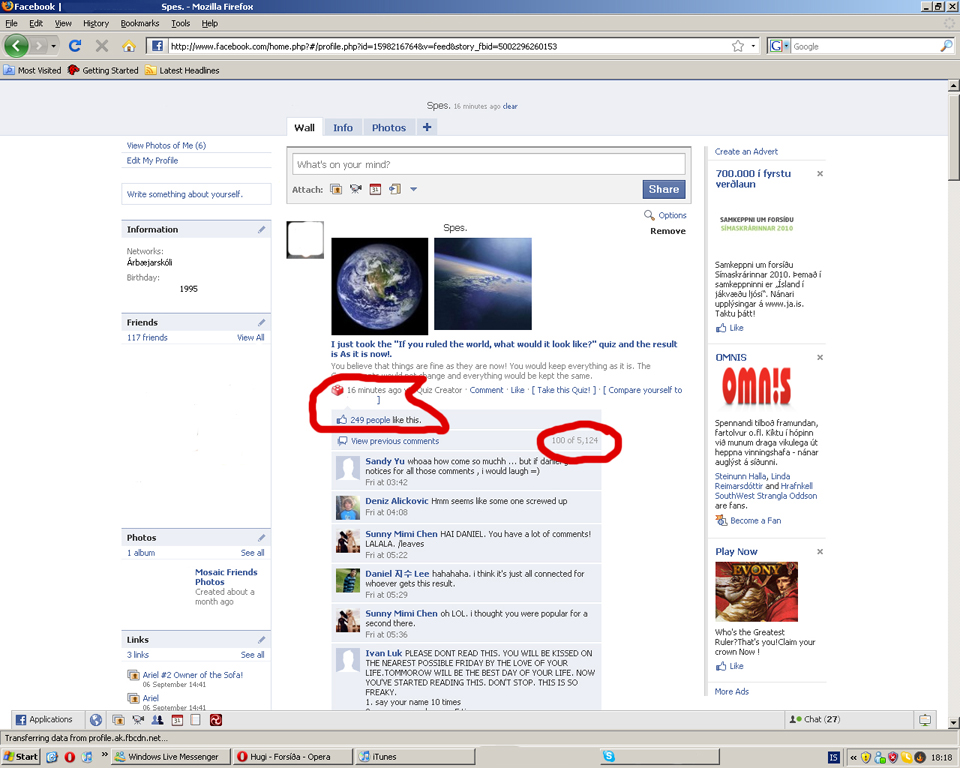The image size is (960, 768).
Task: Open Latest Headlines bookmark feed
Action: click(182, 70)
